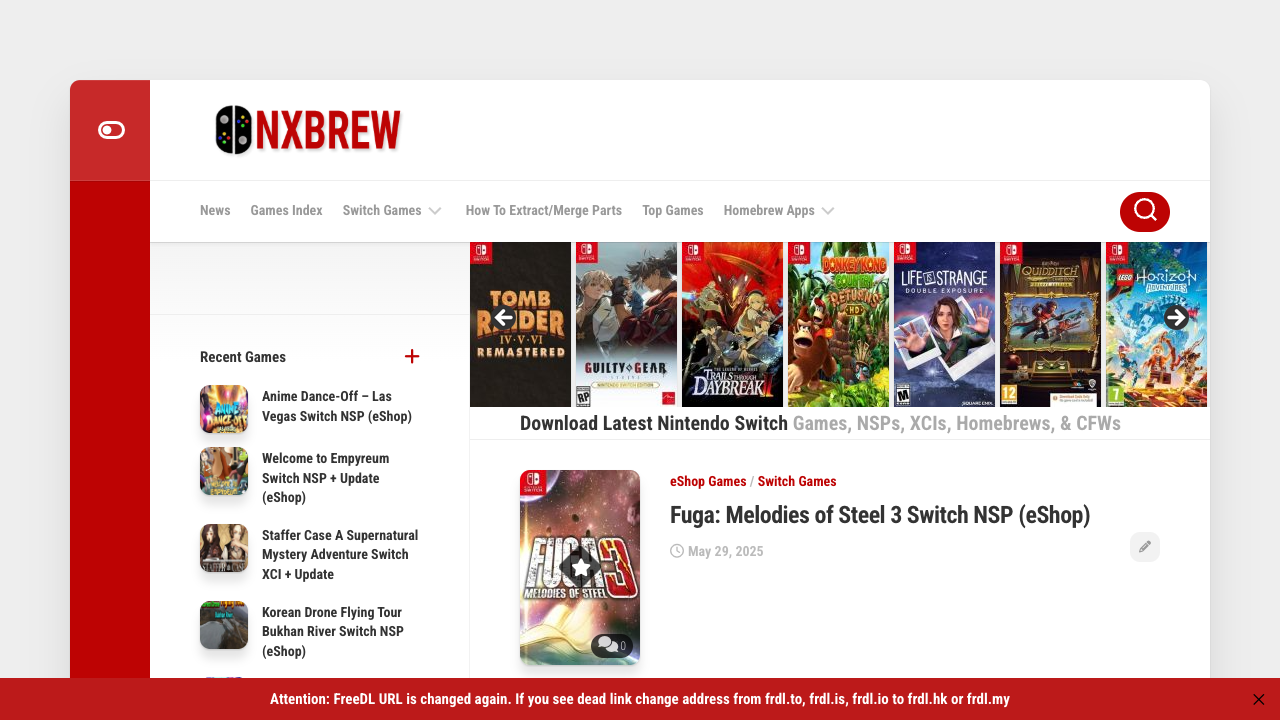Open the Fuga: Melodies of Steel 3 article
Image resolution: width=1280 pixels, height=720 pixels.
[880, 515]
